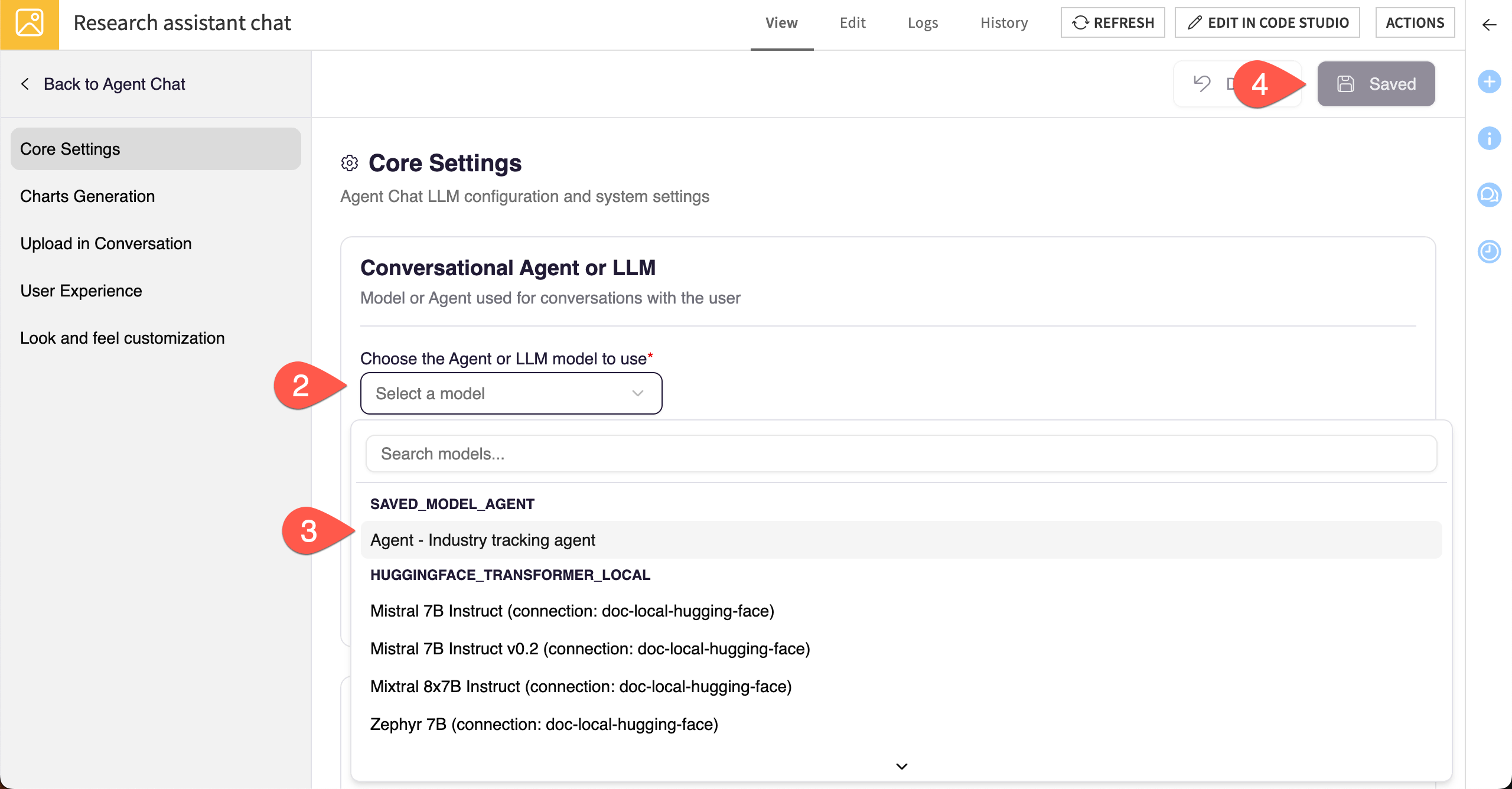
Task: Click the collapse right panel arrow
Action: 1489,24
